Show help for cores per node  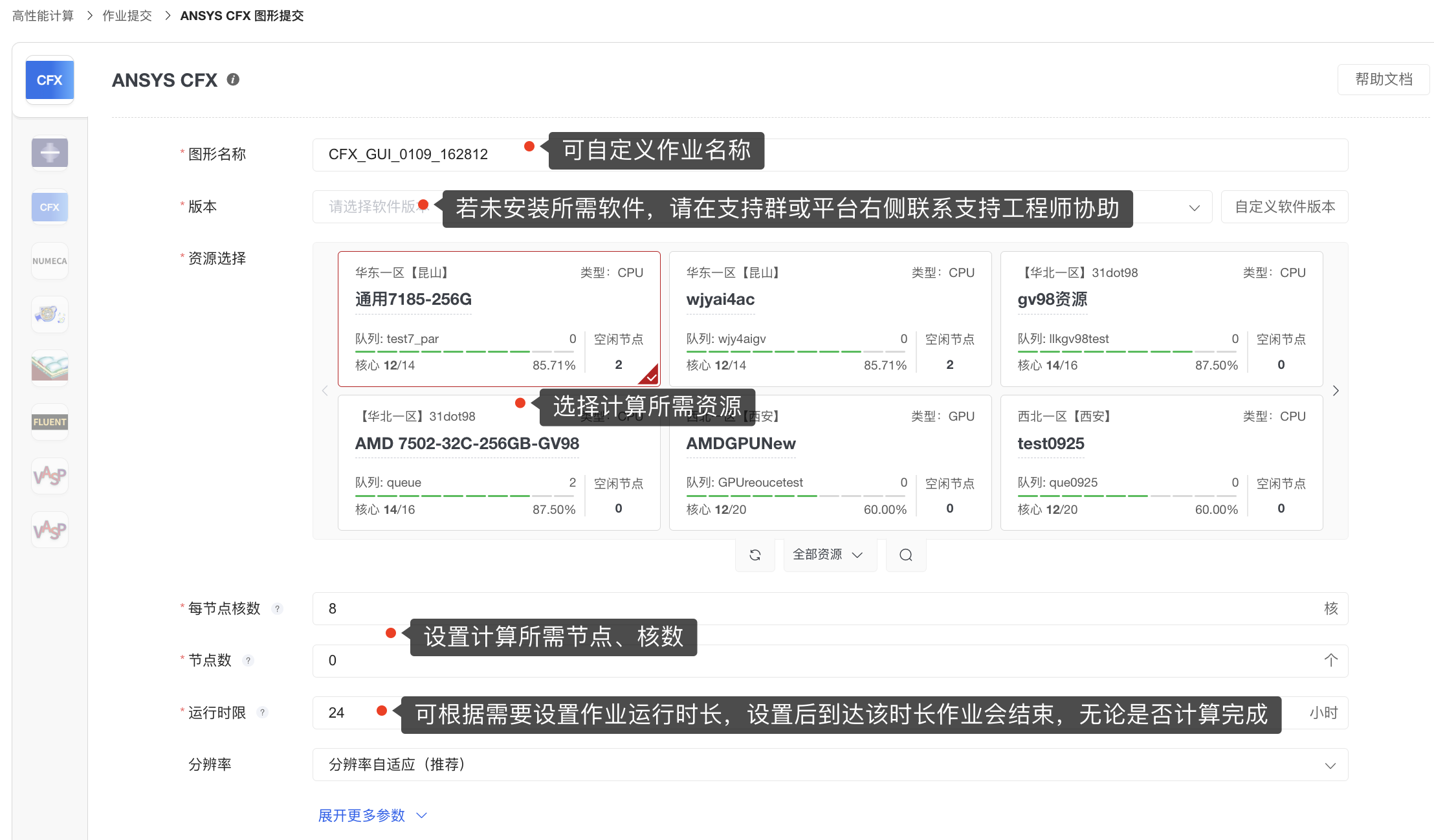point(278,608)
